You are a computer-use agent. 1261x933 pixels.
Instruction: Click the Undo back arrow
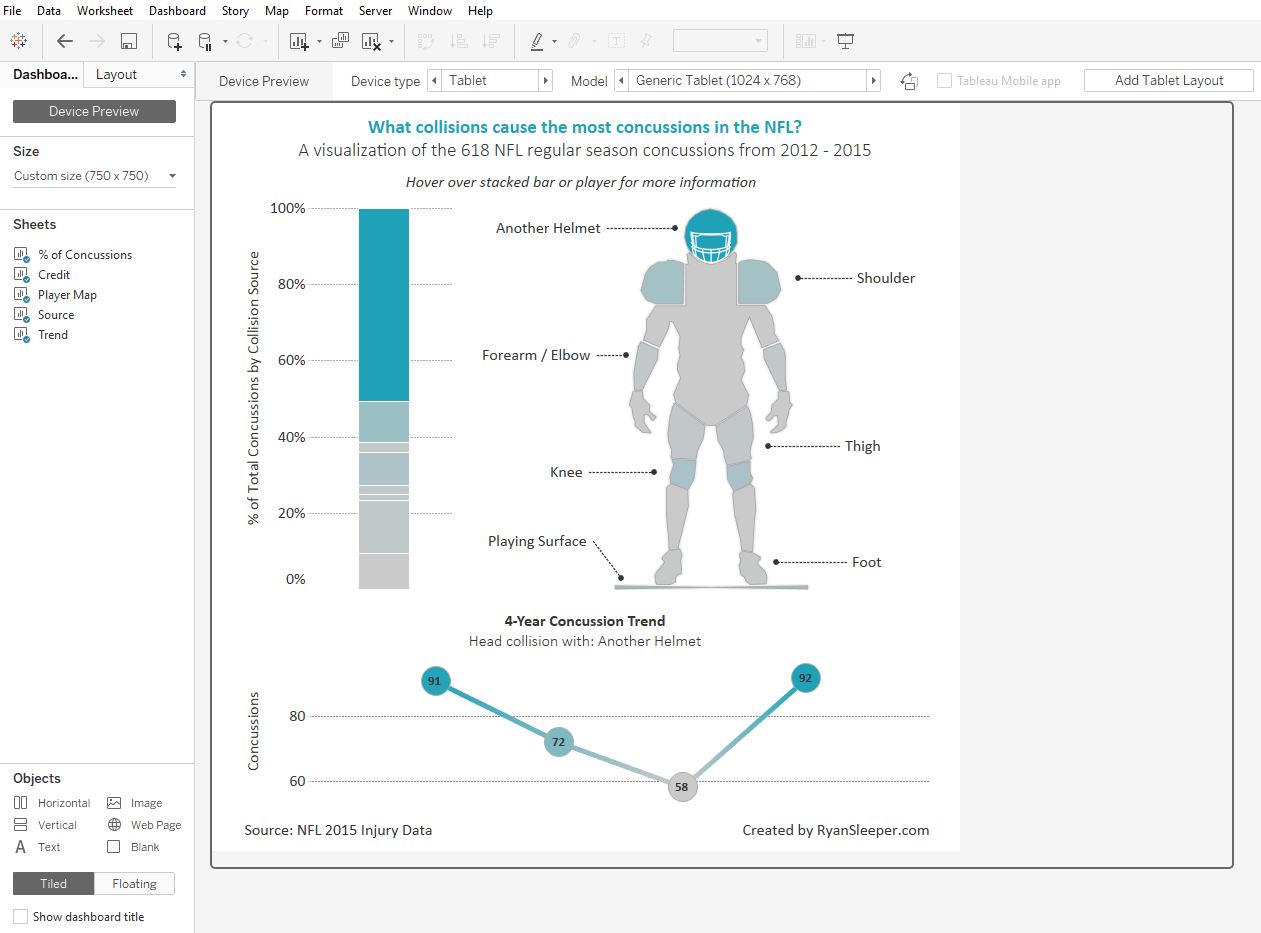pyautogui.click(x=65, y=41)
